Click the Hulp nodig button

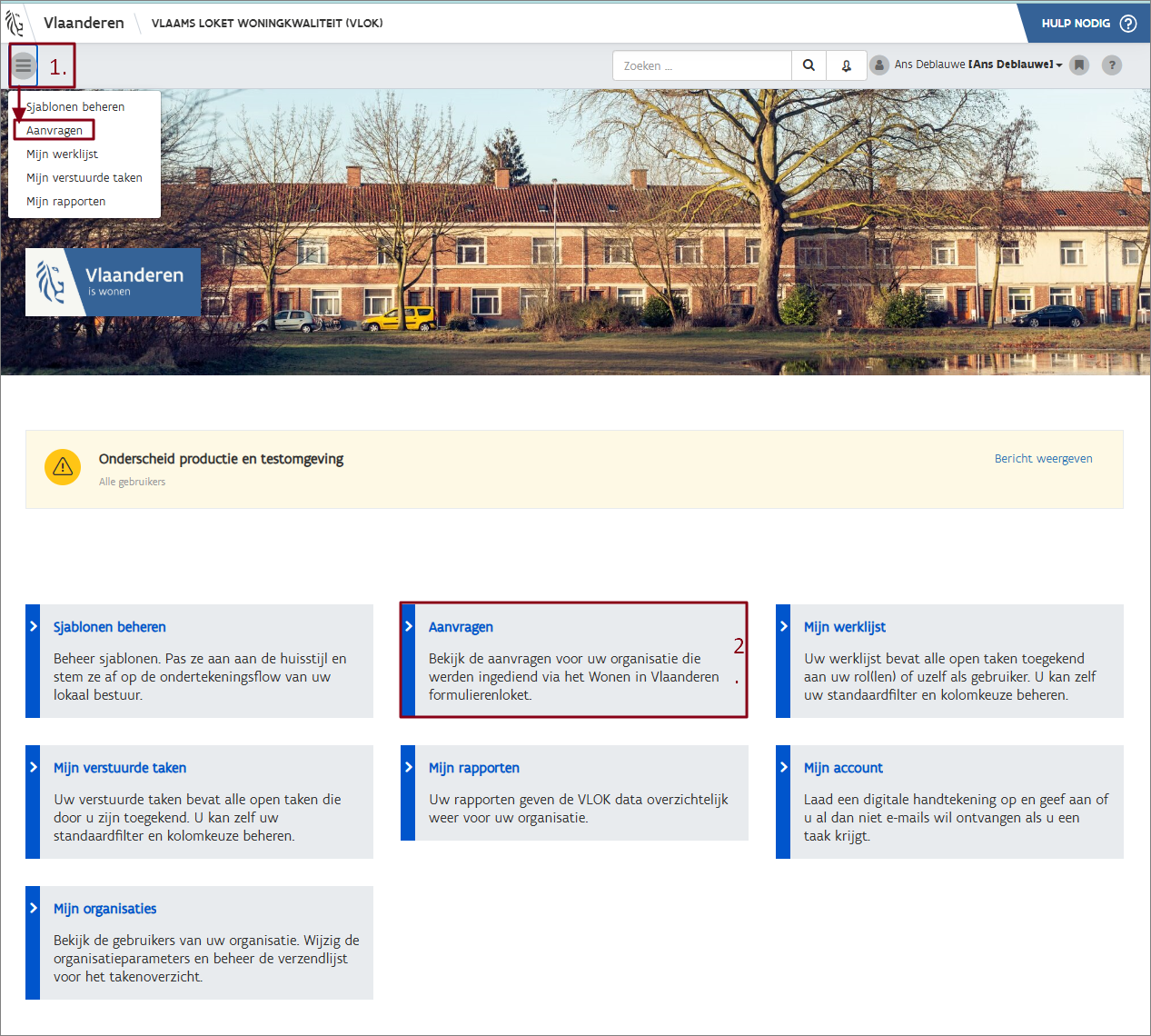click(x=1087, y=23)
